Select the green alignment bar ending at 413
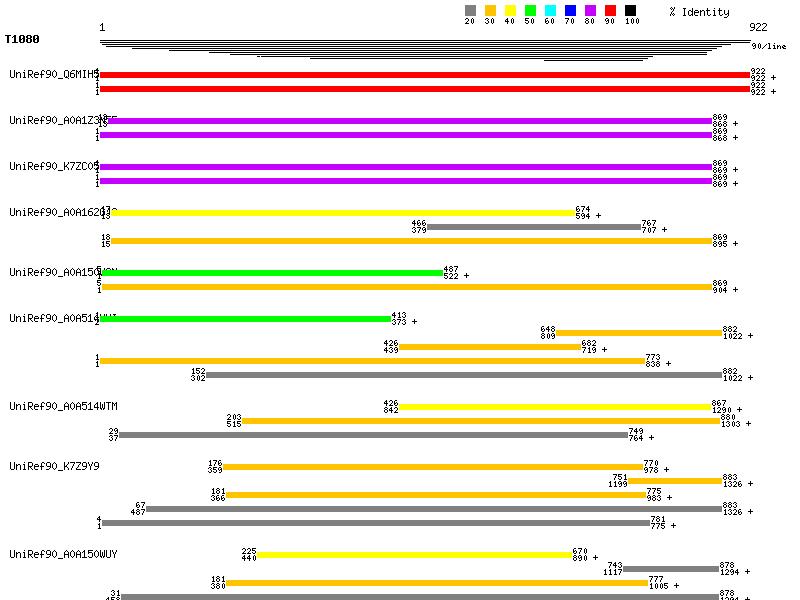This screenshot has height=600, width=800. tap(245, 319)
